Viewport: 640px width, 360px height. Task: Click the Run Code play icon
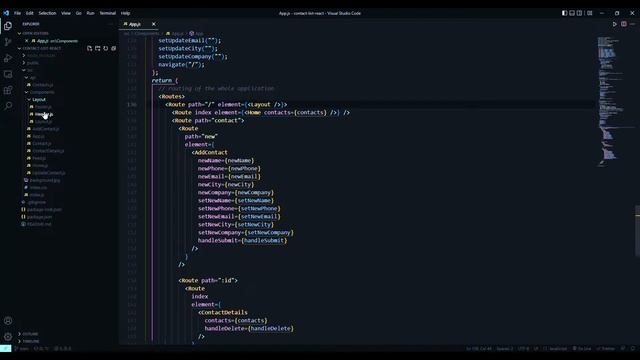pyautogui.click(x=615, y=24)
